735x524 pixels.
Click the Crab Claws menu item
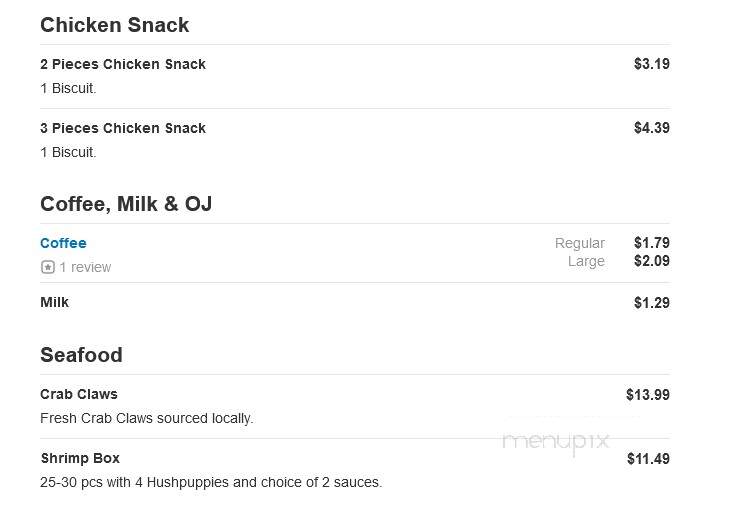click(79, 394)
